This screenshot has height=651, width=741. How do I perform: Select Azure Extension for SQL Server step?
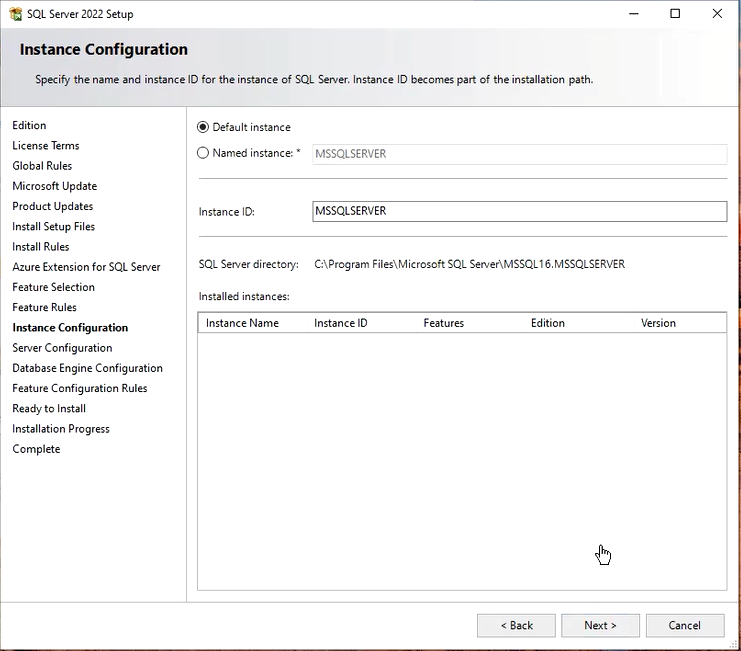(86, 267)
